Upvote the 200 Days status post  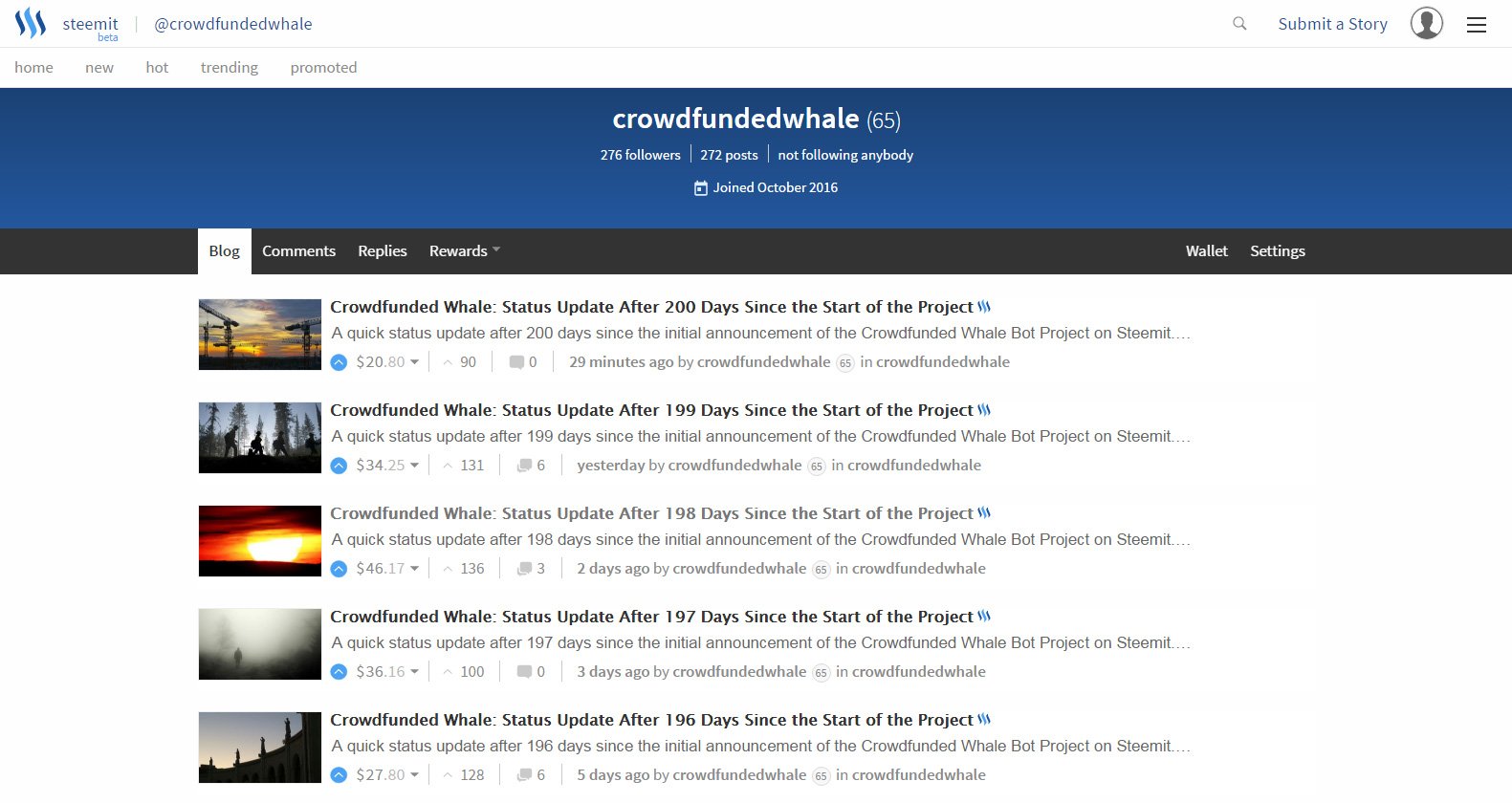tap(339, 362)
